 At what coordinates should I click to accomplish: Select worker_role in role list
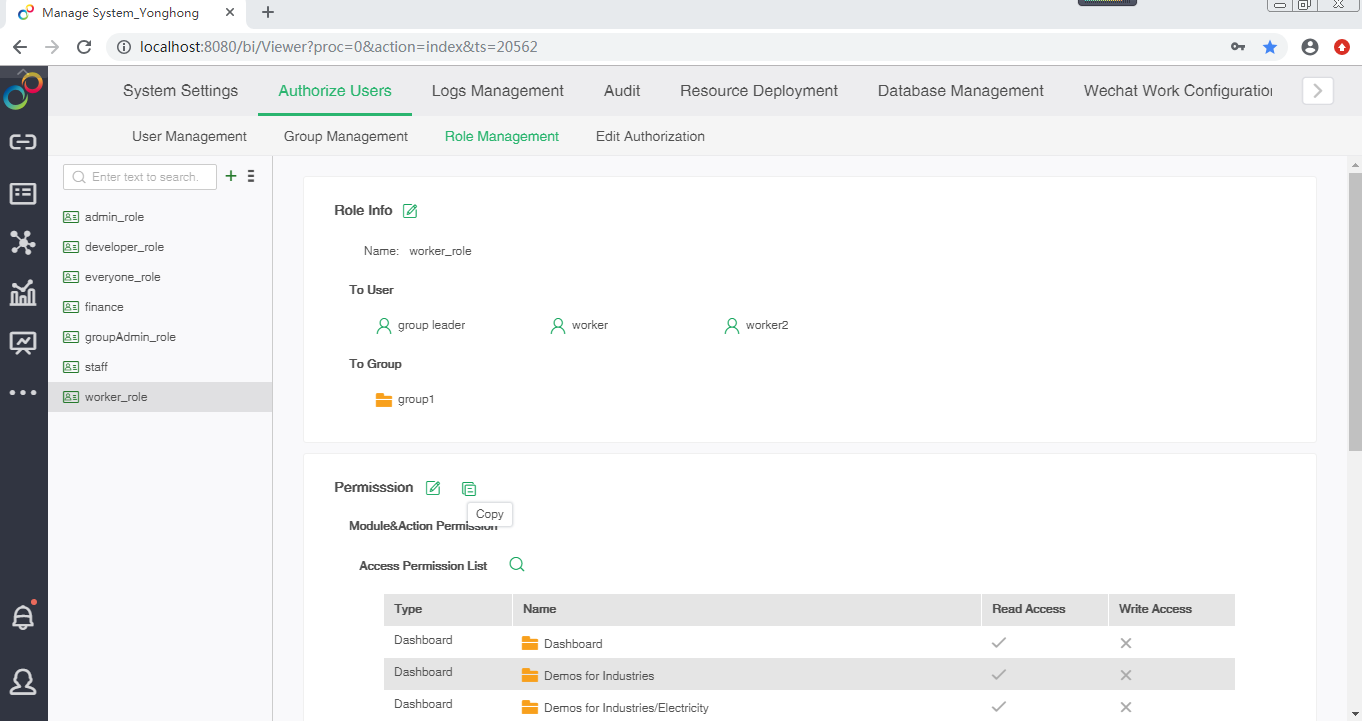(x=160, y=397)
